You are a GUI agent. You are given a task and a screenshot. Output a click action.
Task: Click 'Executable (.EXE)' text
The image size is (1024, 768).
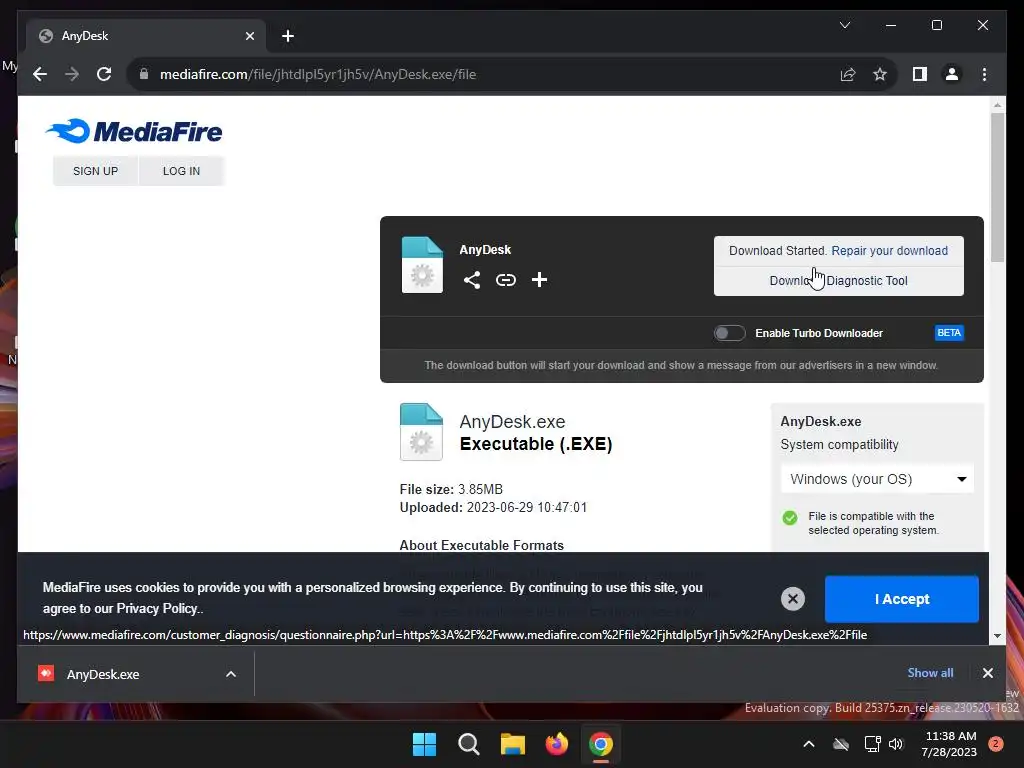pos(536,444)
